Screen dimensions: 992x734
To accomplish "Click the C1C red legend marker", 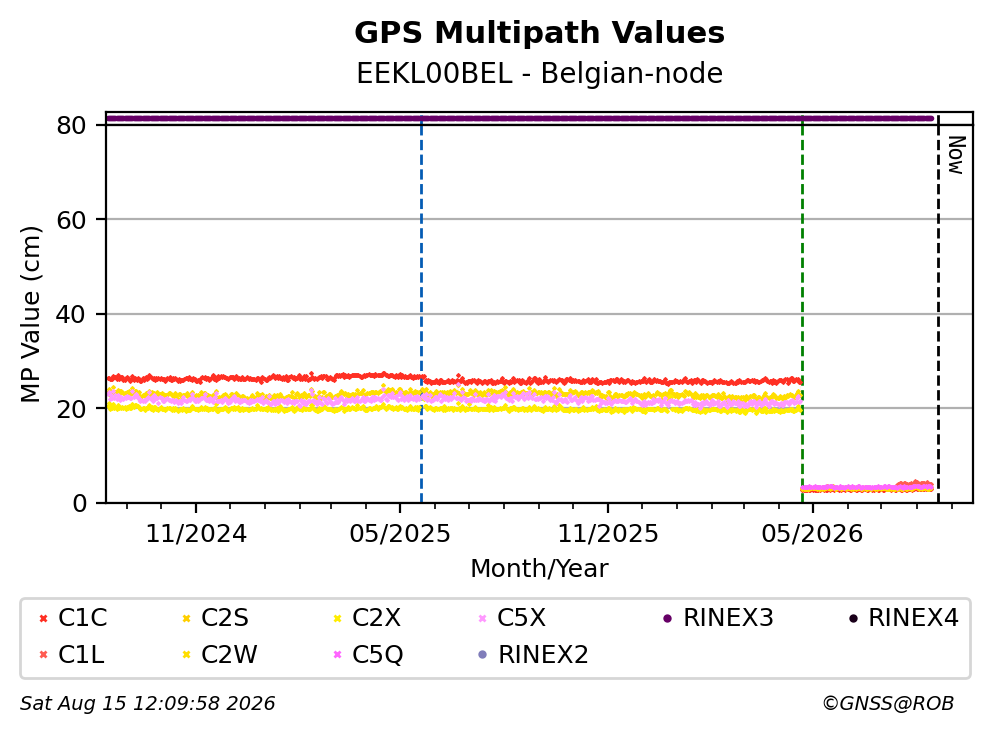I will click(x=43, y=618).
